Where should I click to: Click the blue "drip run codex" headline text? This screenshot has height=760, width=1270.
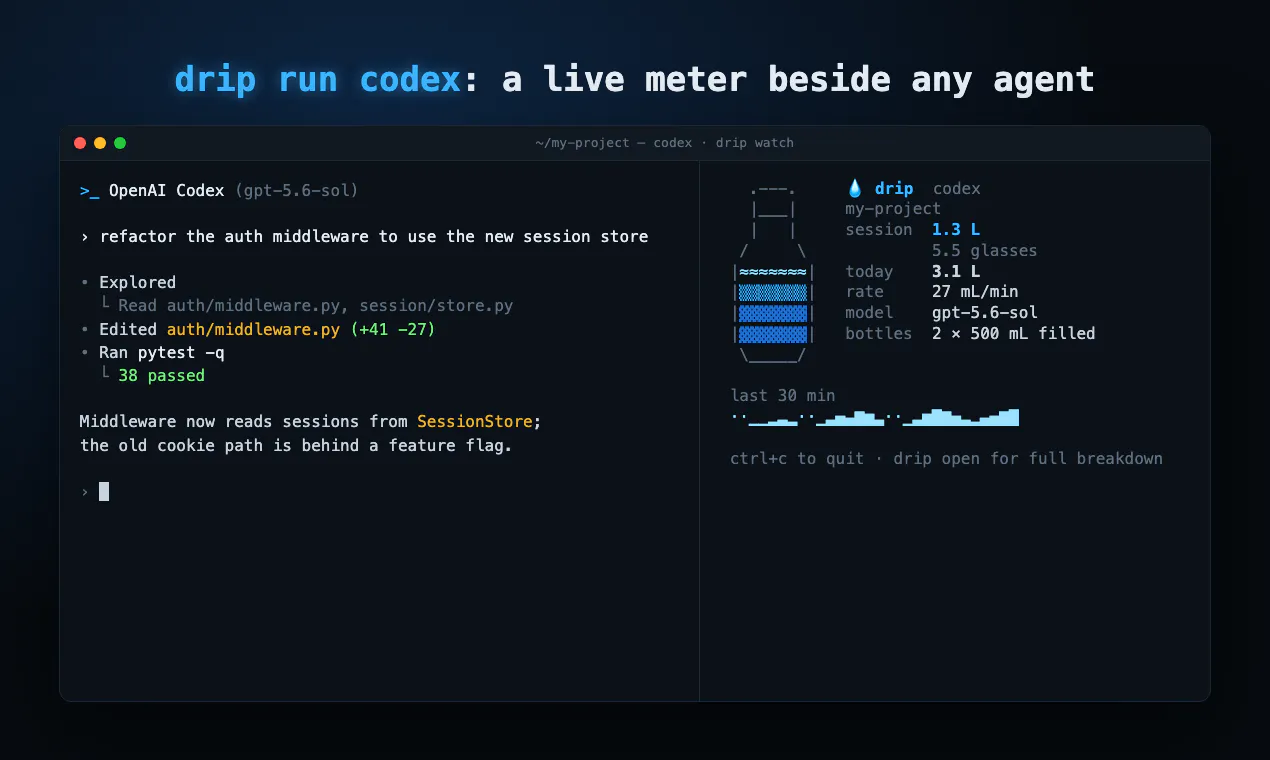(x=318, y=79)
